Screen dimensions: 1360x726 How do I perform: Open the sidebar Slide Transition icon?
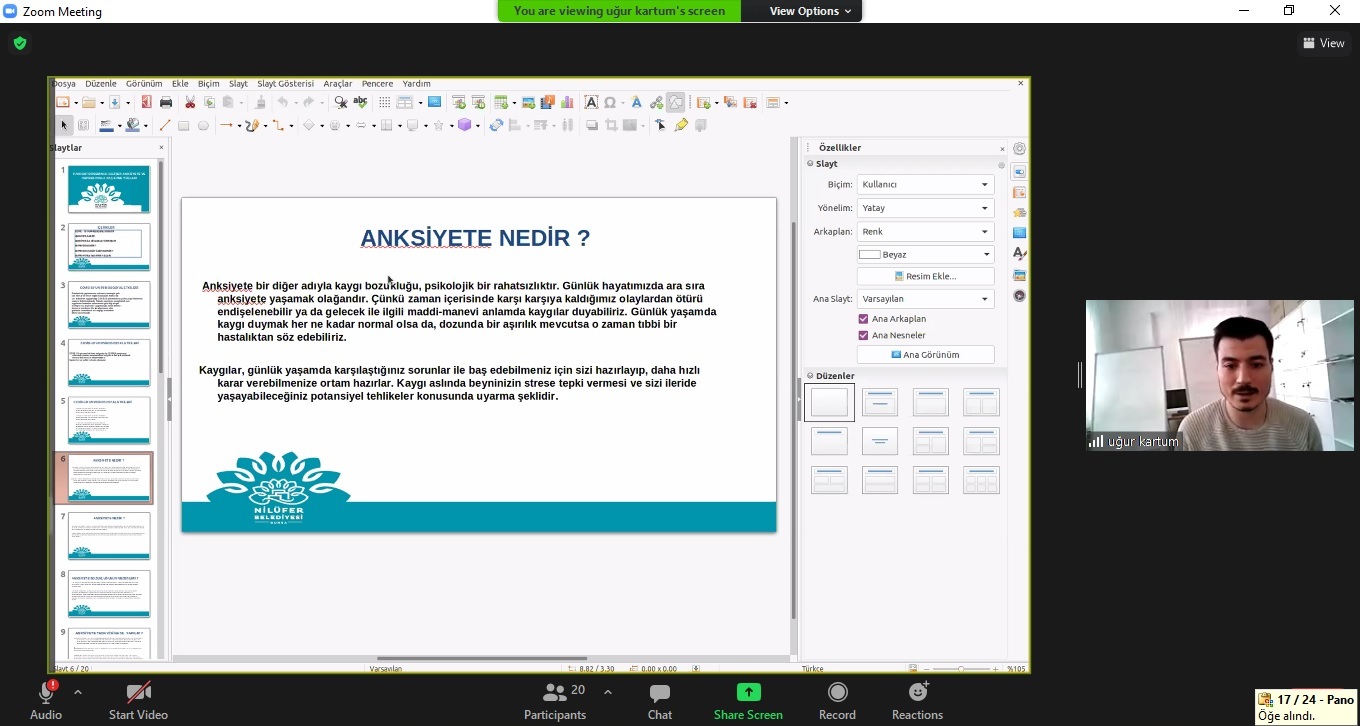point(1019,192)
